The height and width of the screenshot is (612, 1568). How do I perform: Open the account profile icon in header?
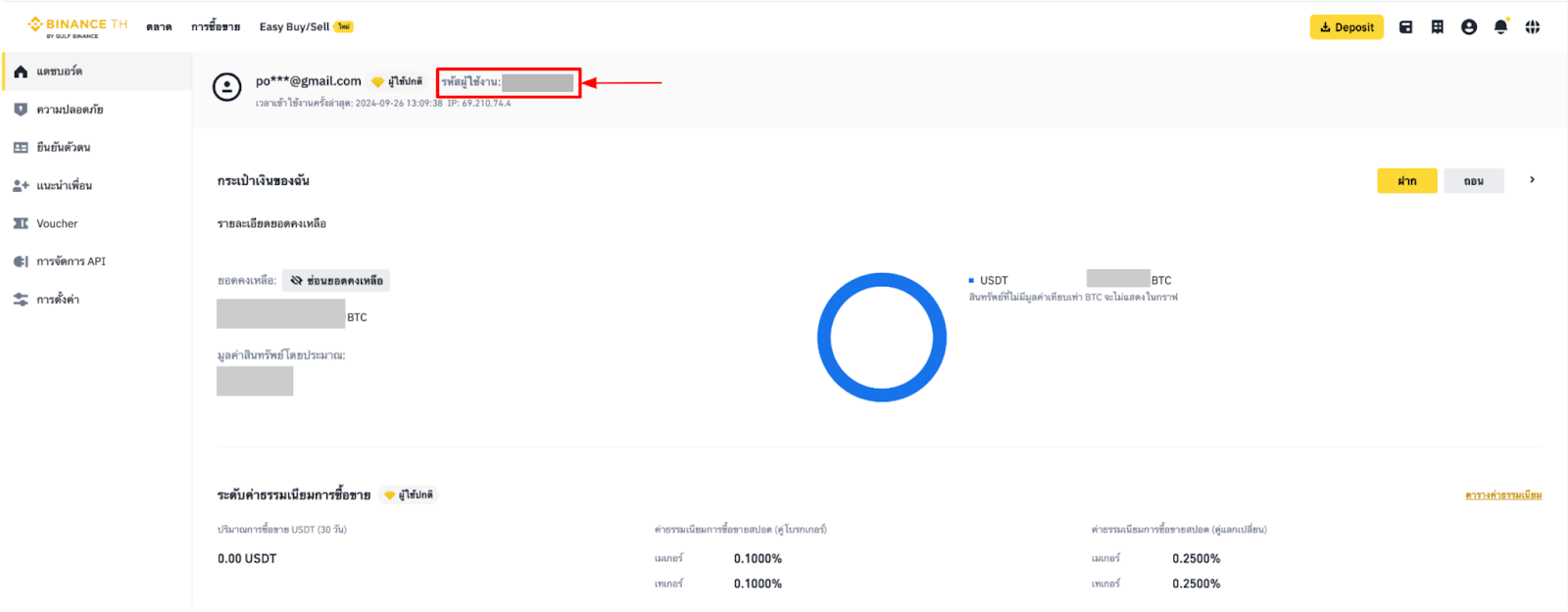(x=1468, y=27)
